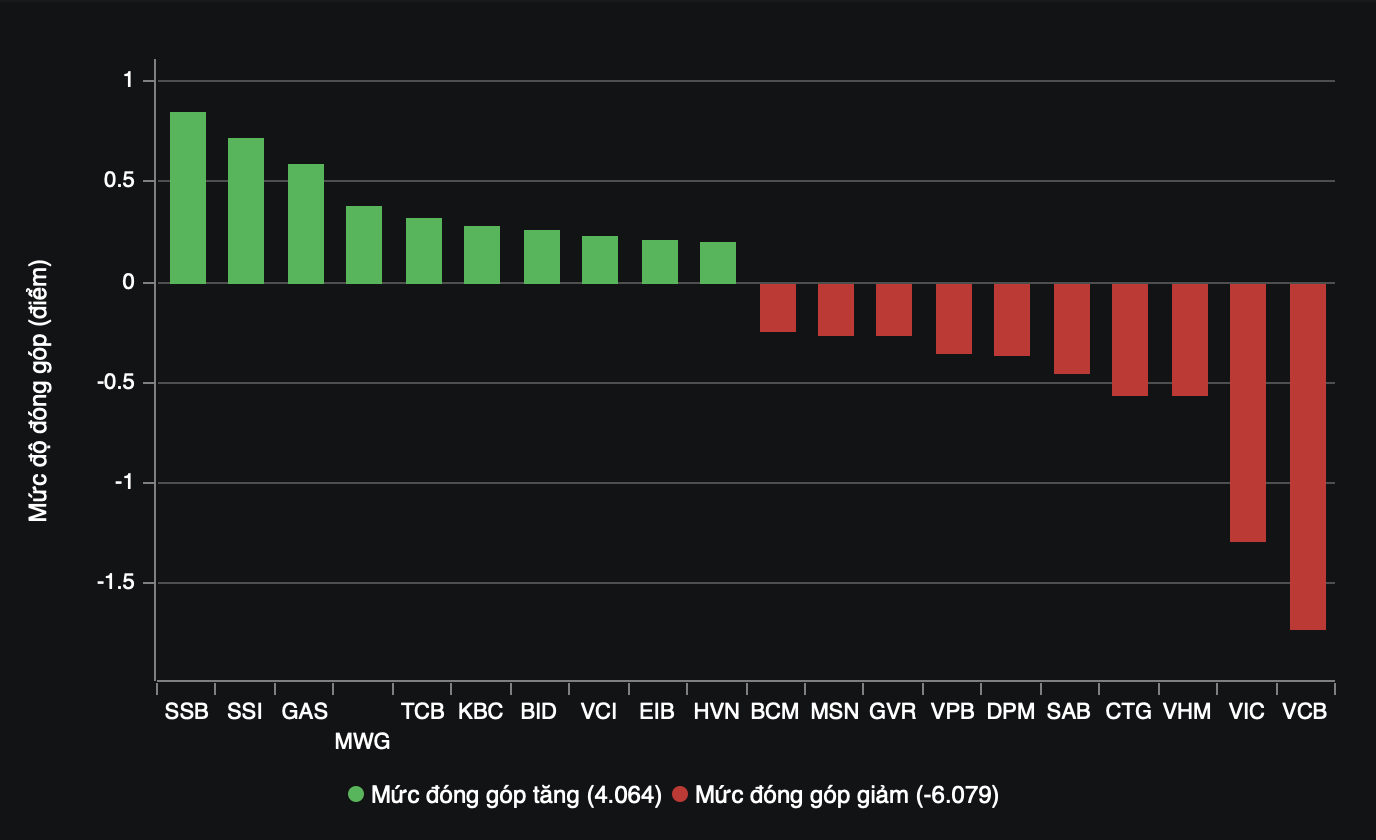Screen dimensions: 1376x840
Task: Select the BCM red bar
Action: pyautogui.click(x=777, y=307)
